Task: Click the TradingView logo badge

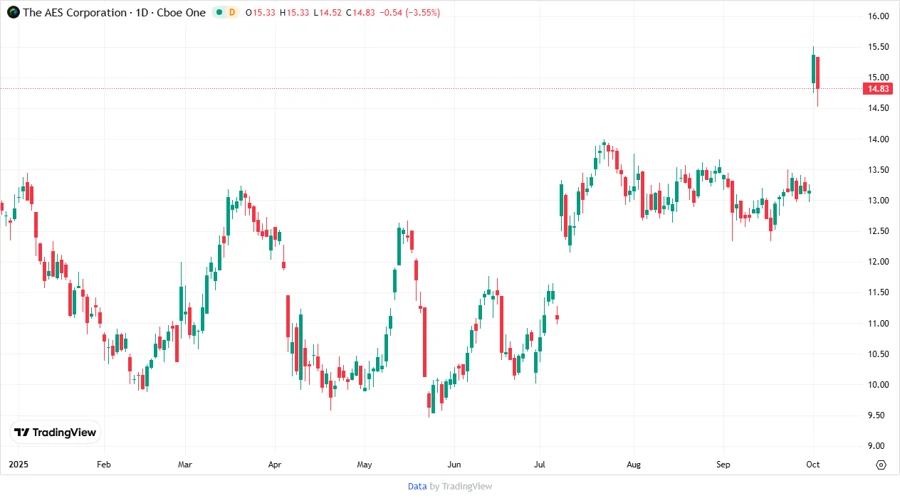Action: coord(55,432)
